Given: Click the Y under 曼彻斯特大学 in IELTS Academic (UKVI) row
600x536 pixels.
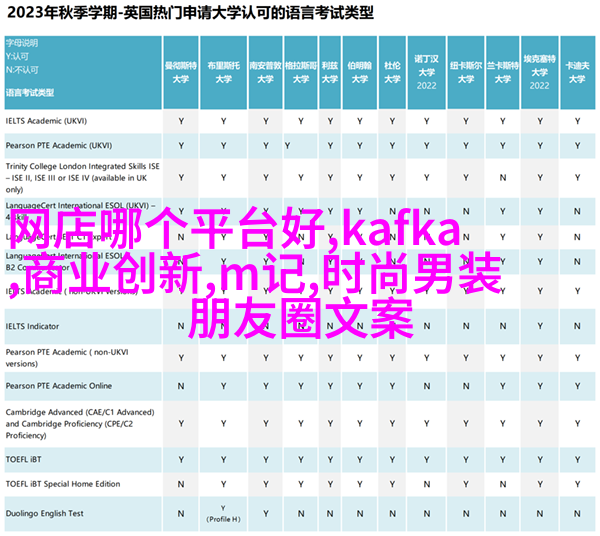Looking at the screenshot, I should pos(181,121).
